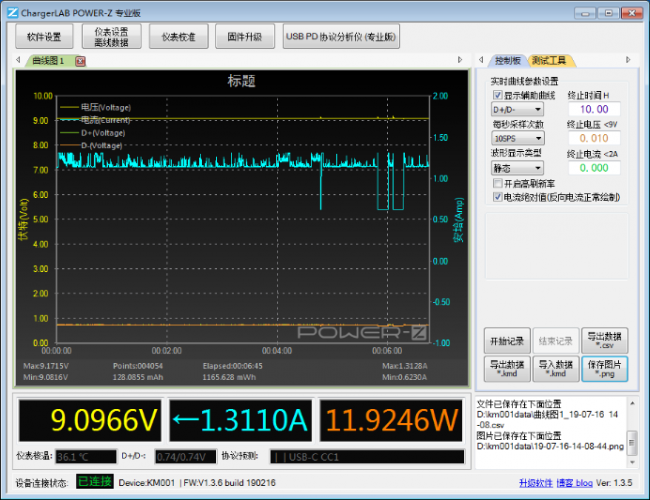Click the right tab scroll arrow of chart tabs

[x=460, y=60]
